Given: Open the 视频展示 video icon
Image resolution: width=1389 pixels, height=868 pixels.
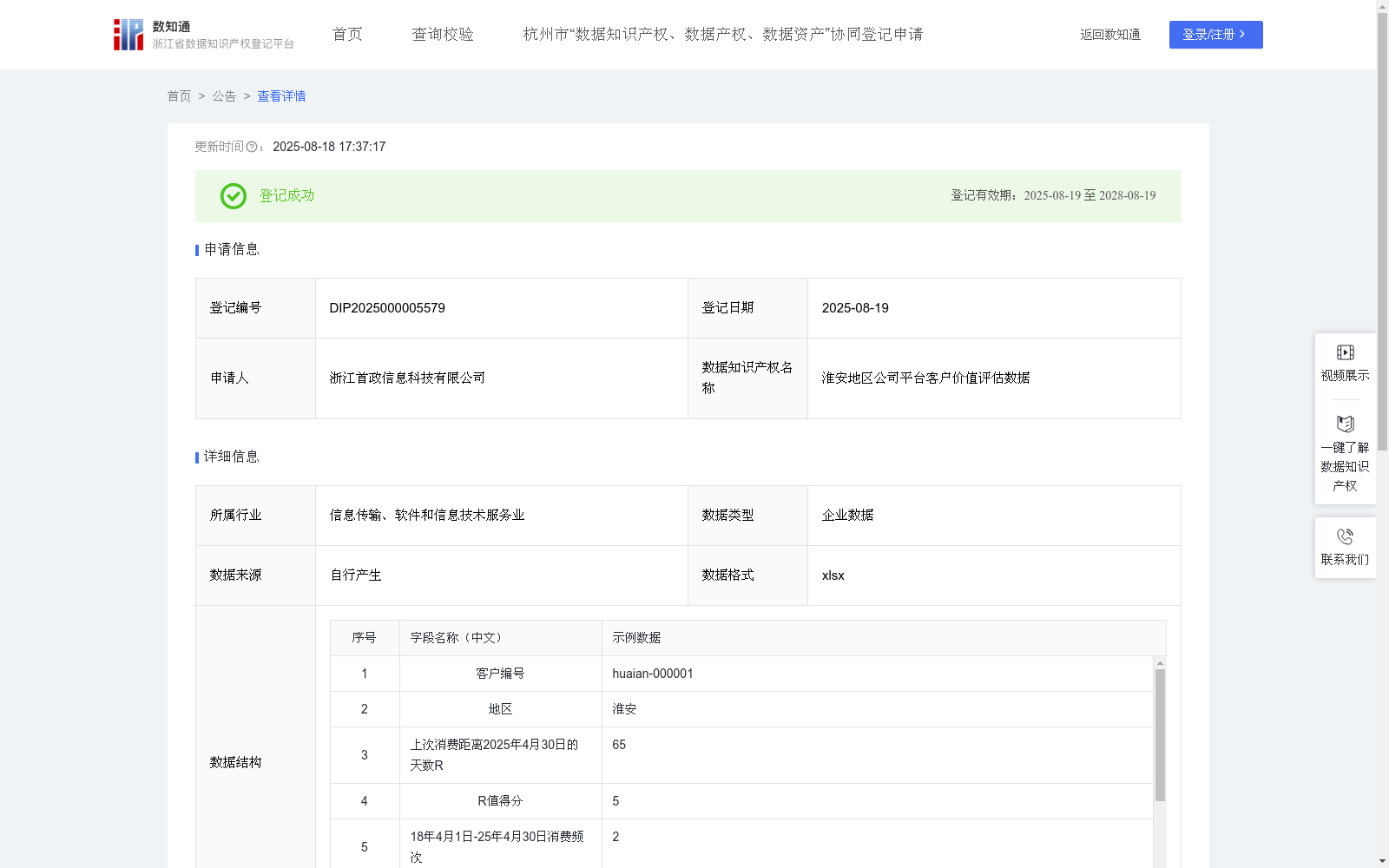Looking at the screenshot, I should pos(1345,352).
